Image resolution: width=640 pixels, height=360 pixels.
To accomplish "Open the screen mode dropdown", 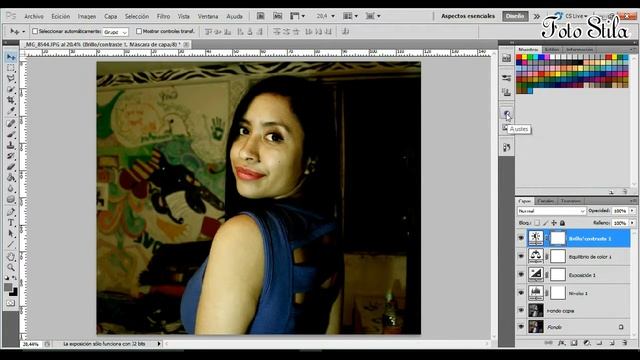I will (x=373, y=16).
